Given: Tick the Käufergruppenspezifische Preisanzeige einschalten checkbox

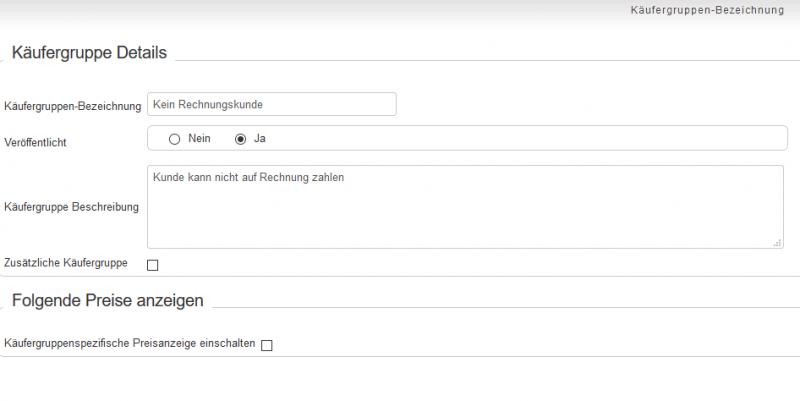Looking at the screenshot, I should pyautogui.click(x=267, y=345).
